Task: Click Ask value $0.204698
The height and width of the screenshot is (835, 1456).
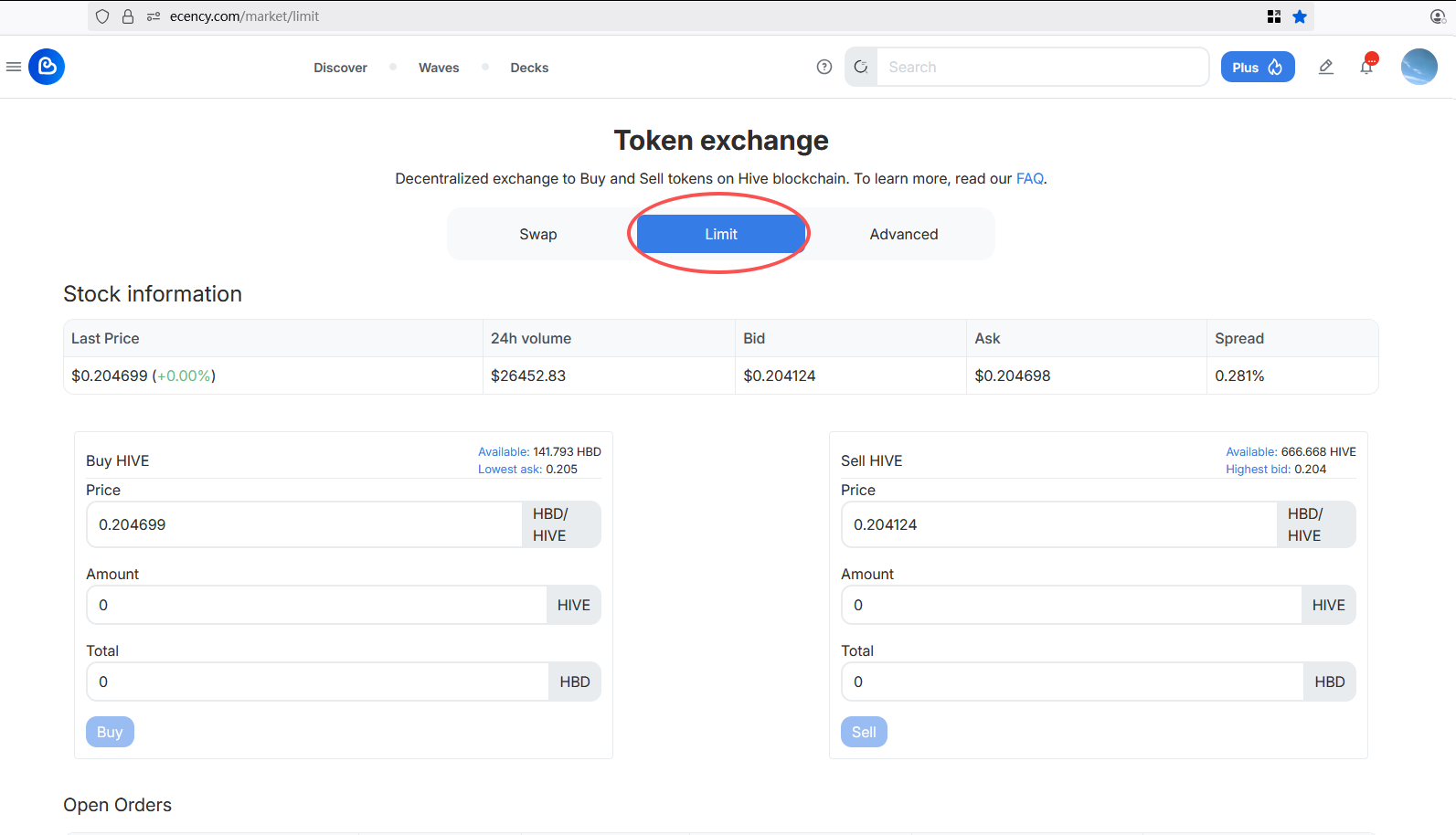Action: [1013, 375]
